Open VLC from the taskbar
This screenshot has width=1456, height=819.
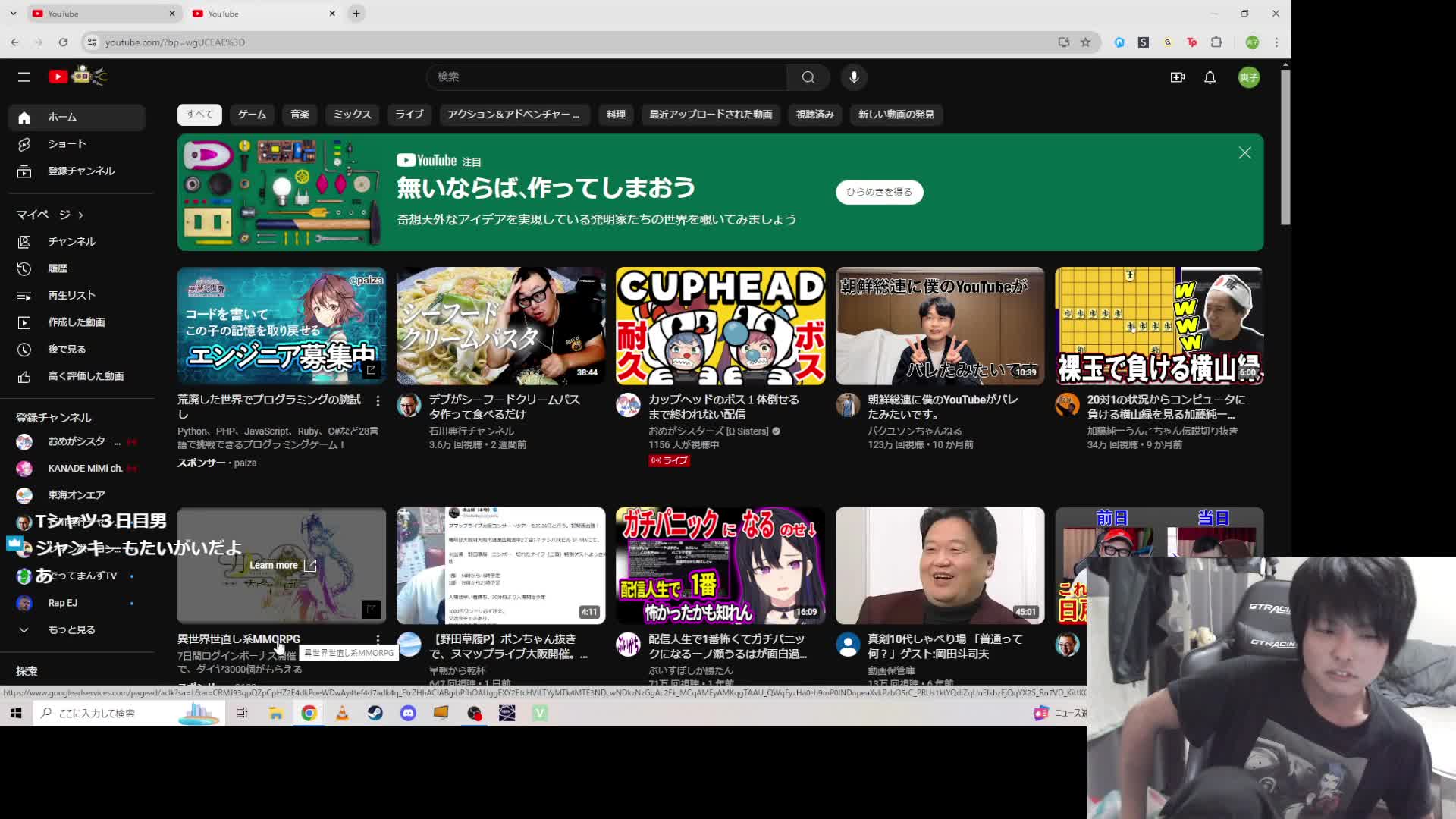pyautogui.click(x=342, y=713)
